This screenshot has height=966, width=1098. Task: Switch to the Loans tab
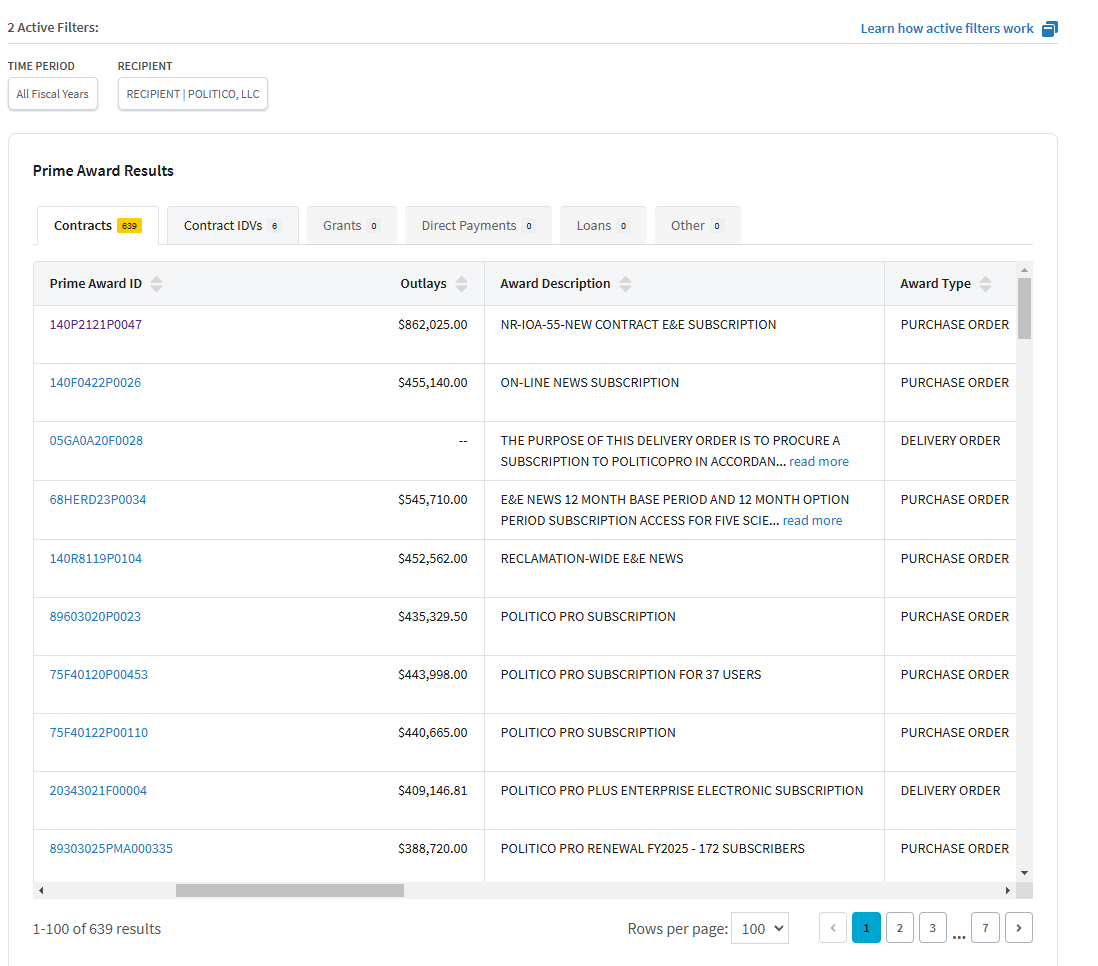tap(603, 226)
